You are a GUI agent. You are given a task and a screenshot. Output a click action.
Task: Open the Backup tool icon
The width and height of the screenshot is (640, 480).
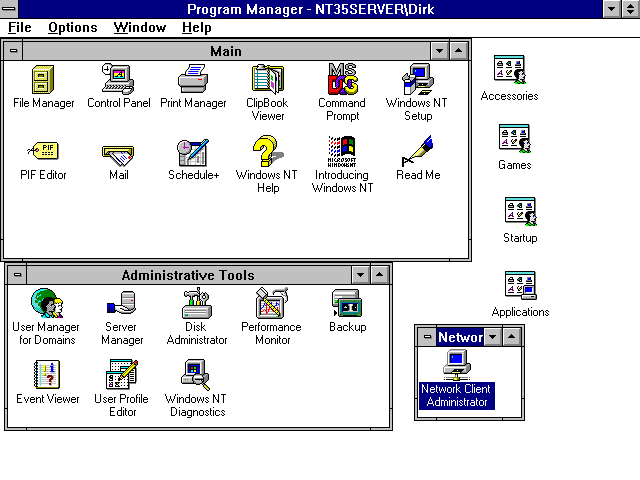pyautogui.click(x=347, y=303)
